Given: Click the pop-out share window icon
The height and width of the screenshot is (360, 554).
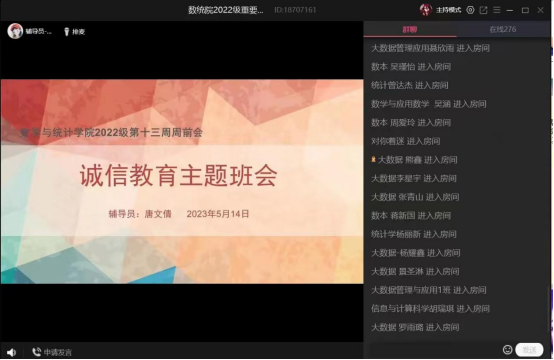Looking at the screenshot, I should pos(483,10).
